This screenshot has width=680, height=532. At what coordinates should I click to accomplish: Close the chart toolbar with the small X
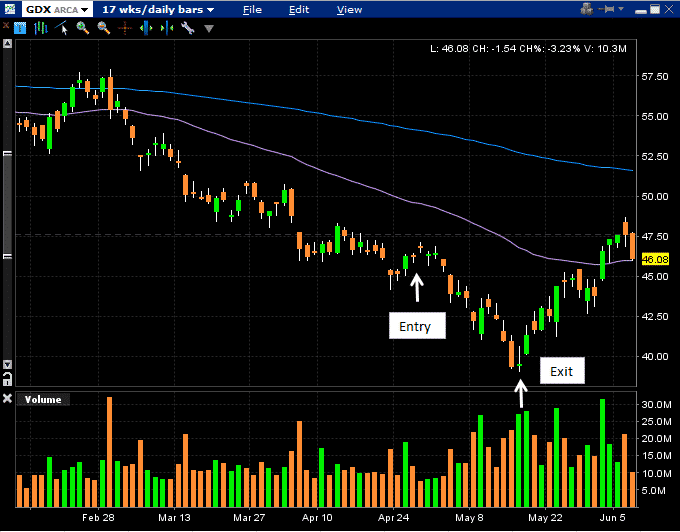coord(6,25)
